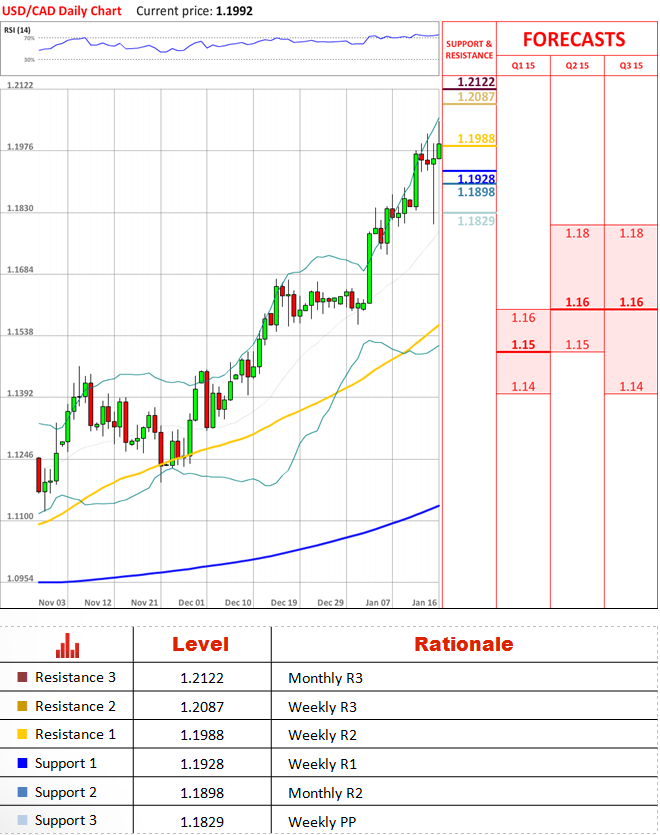Select the Resistance 3 color swatch
The height and width of the screenshot is (835, 660).
coord(22,677)
